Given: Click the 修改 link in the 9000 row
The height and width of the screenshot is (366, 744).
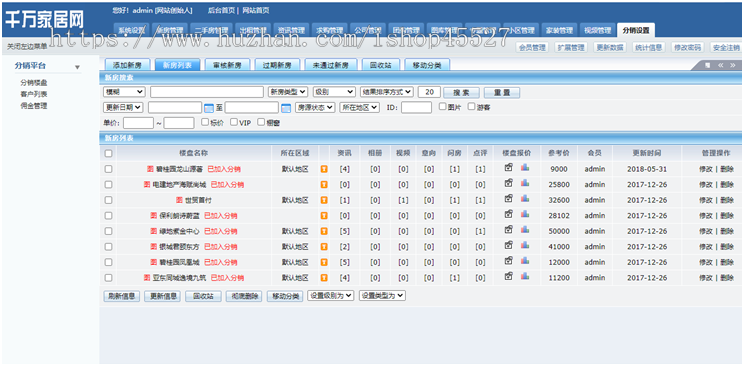Looking at the screenshot, I should click(x=706, y=169).
